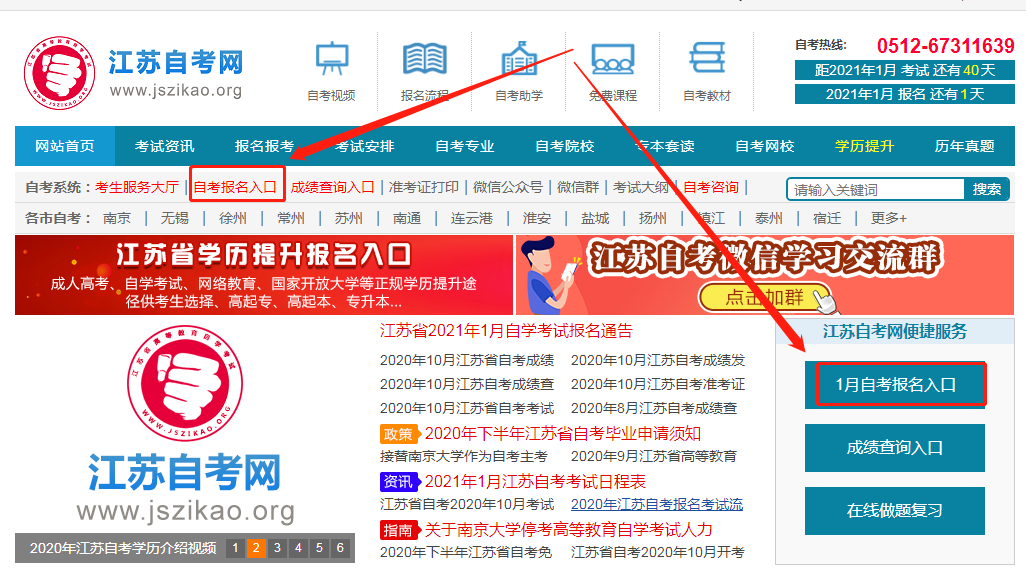This screenshot has width=1026, height=576.
Task: Go to 网站首页 tab
Action: pos(65,146)
